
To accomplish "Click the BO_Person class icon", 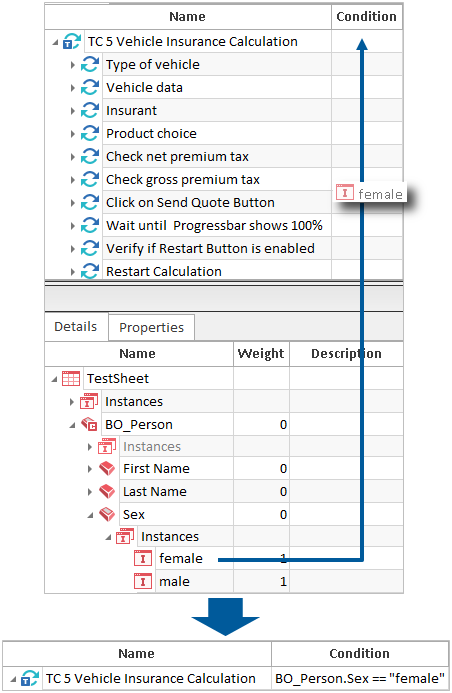I will tap(89, 425).
